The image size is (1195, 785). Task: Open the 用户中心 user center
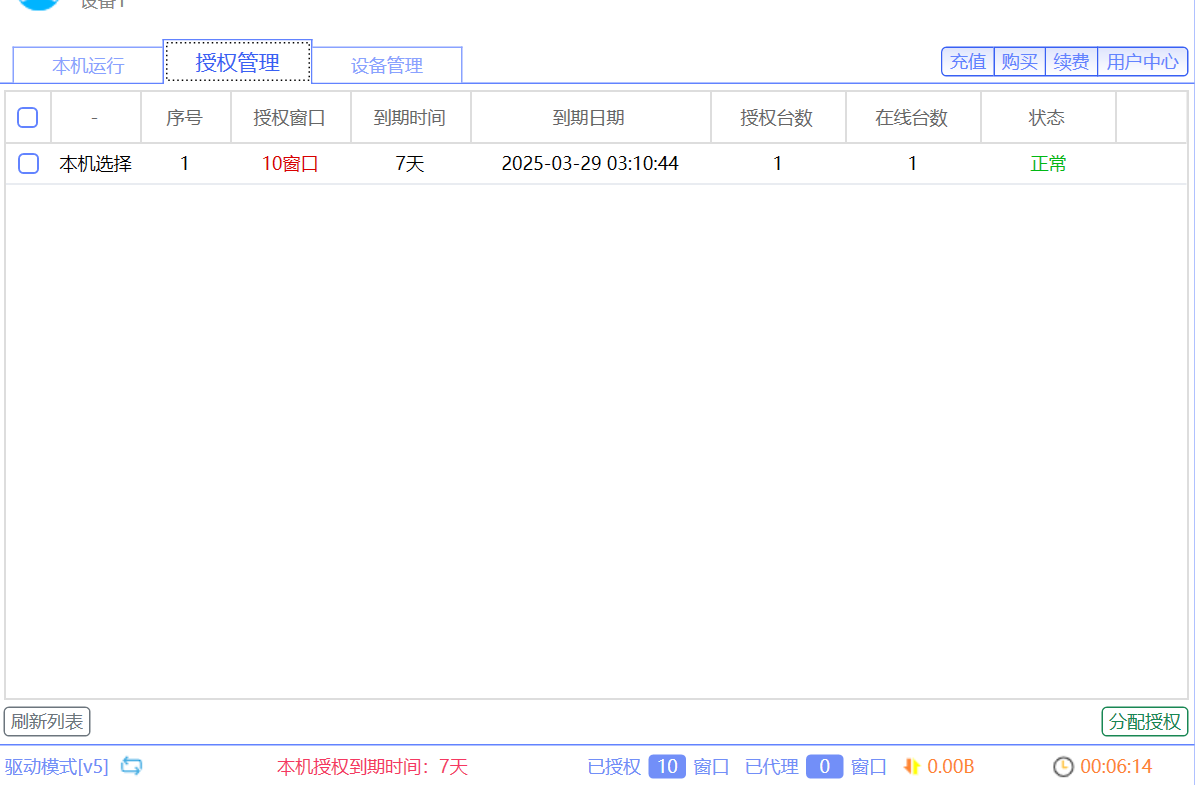tap(1143, 62)
